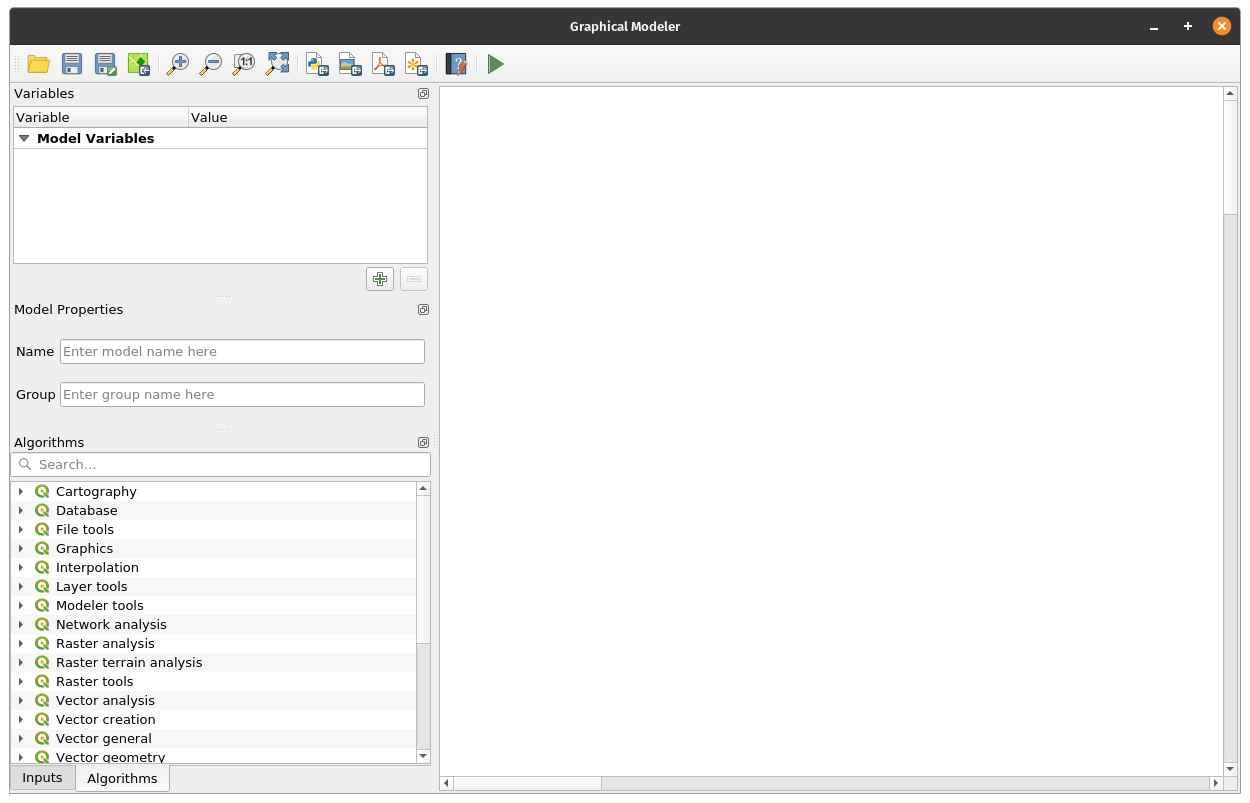Screen dimensions: 1250x803
Task: Collapse the Model Variables group
Action: click(24, 139)
